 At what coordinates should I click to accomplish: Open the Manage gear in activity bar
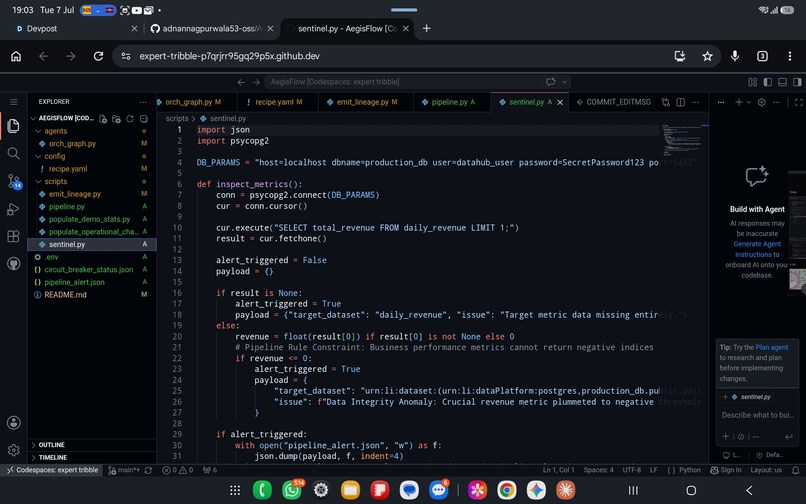pyautogui.click(x=13, y=450)
